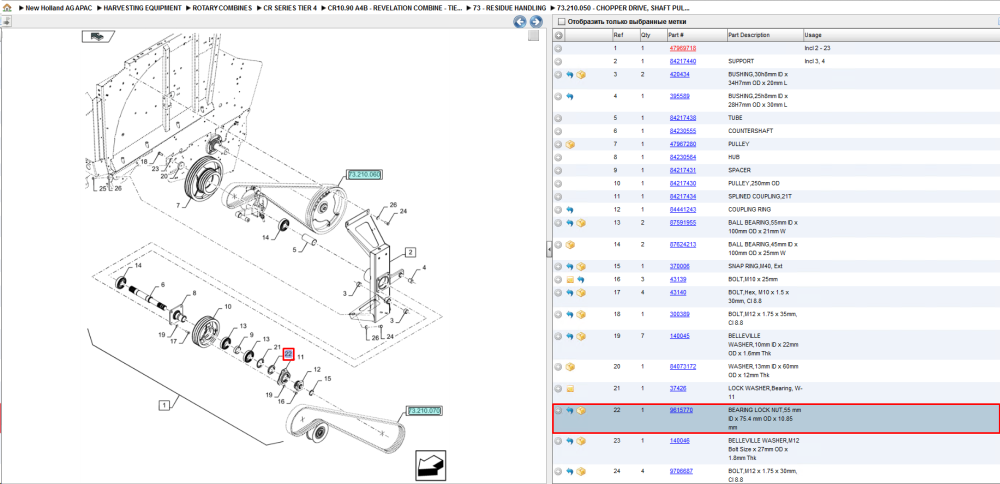1000x484 pixels.
Task: Open part number link 84217434
Action: (x=682, y=196)
